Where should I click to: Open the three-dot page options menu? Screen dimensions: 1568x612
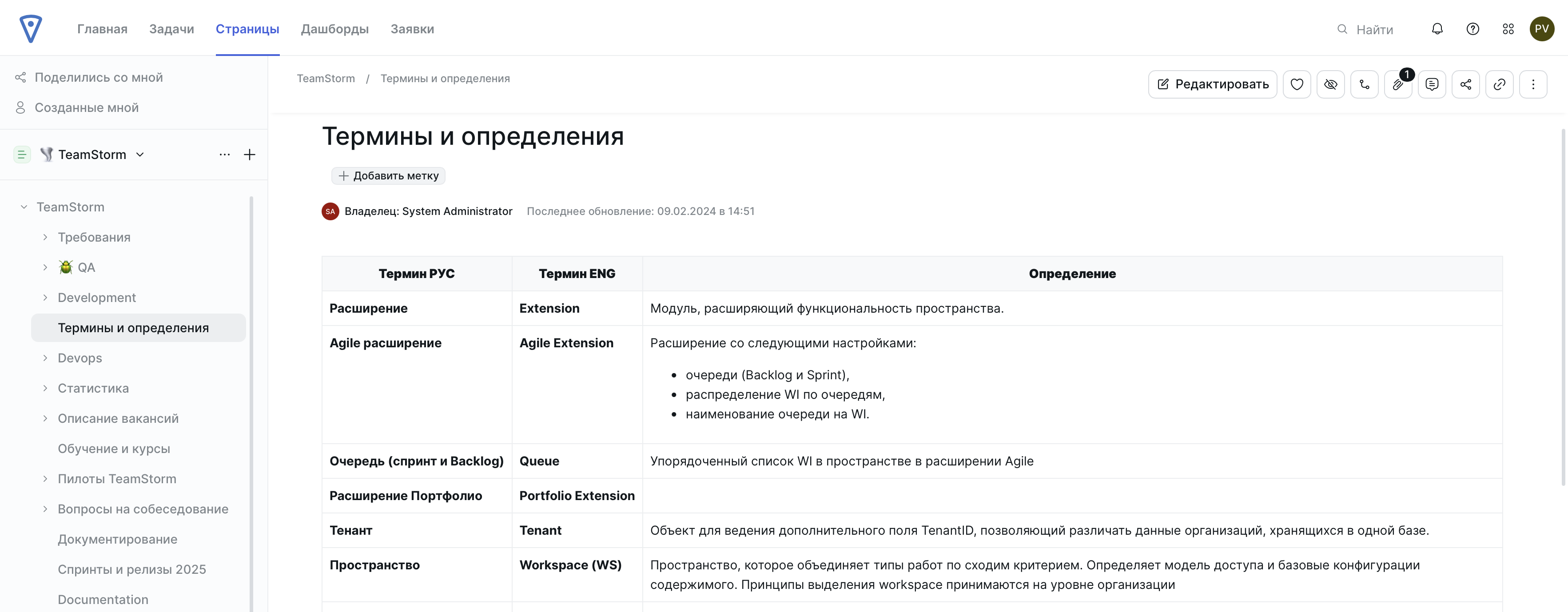tap(1533, 84)
